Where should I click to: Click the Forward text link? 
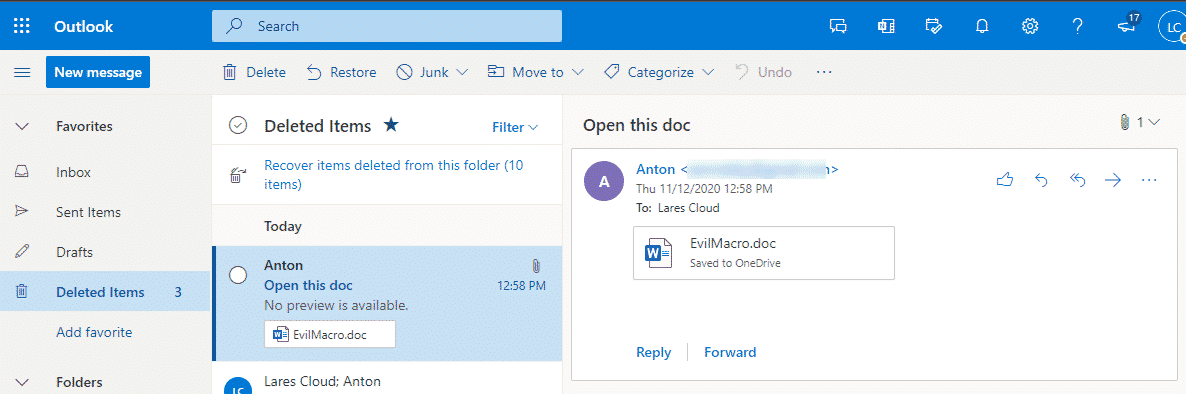coord(730,352)
